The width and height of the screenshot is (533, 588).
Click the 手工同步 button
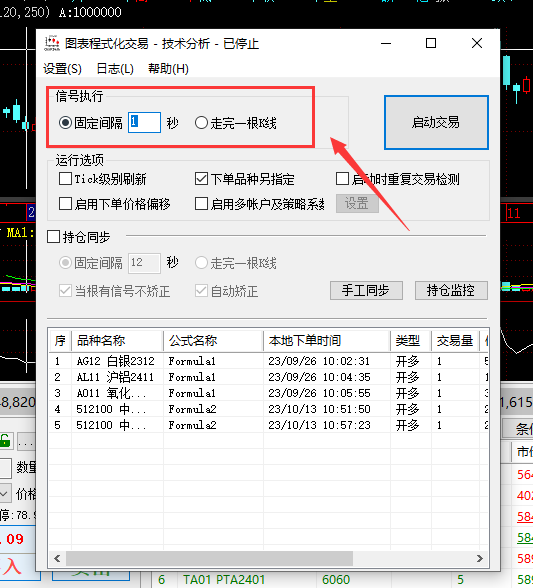pos(366,290)
